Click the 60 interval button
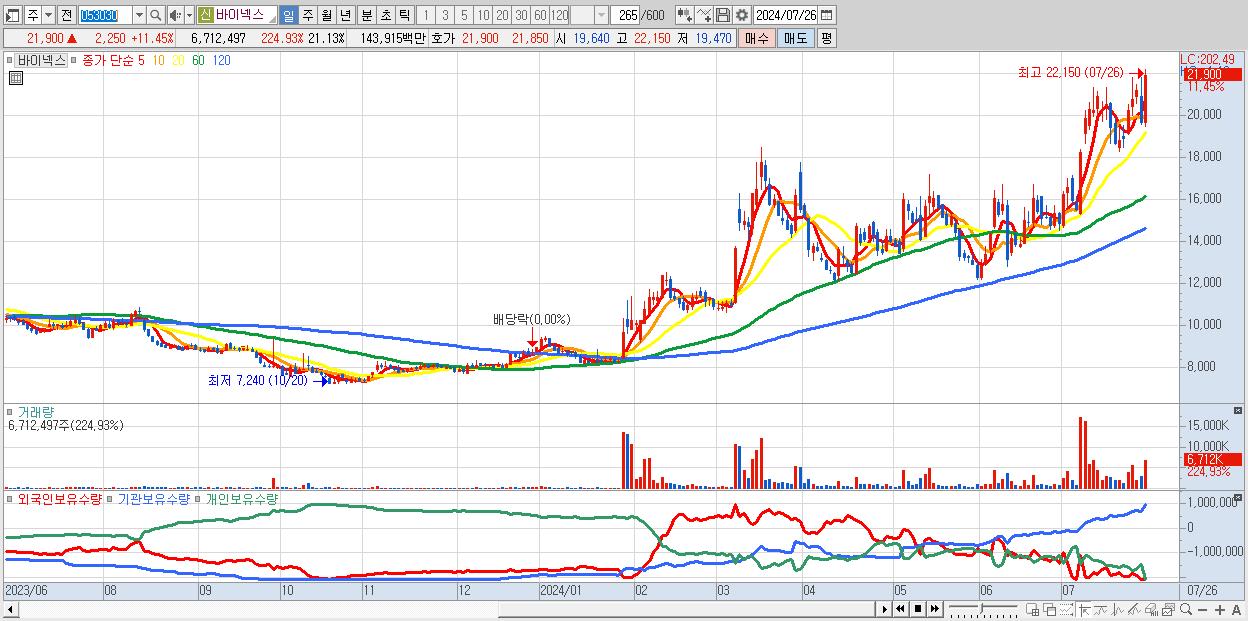The height and width of the screenshot is (621, 1248). pyautogui.click(x=540, y=15)
